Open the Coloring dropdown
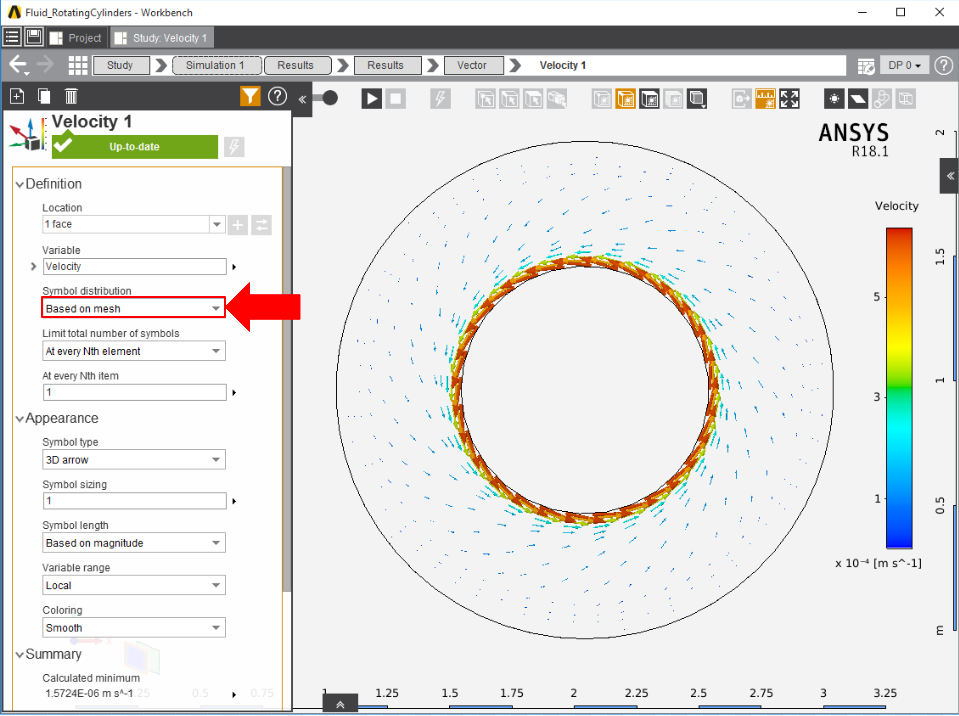 click(133, 627)
